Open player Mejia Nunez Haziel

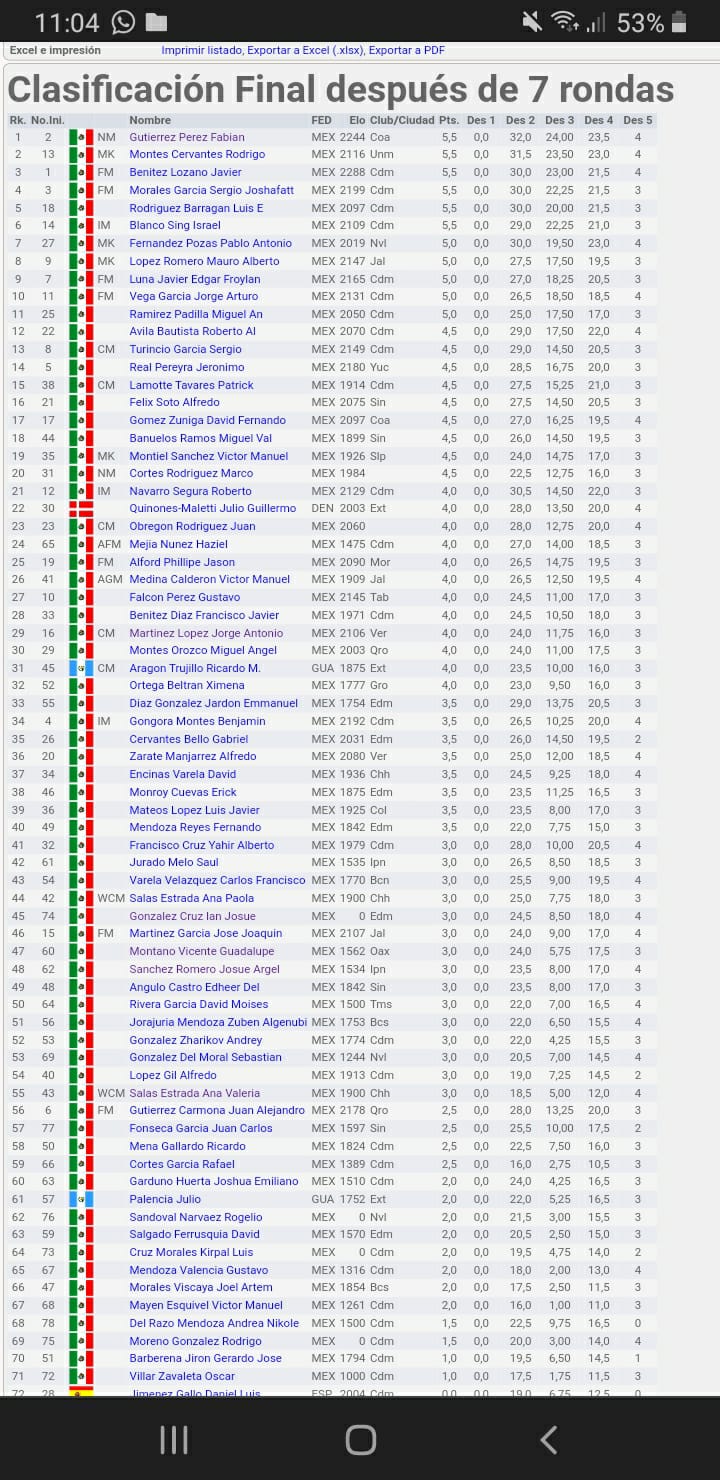point(178,544)
